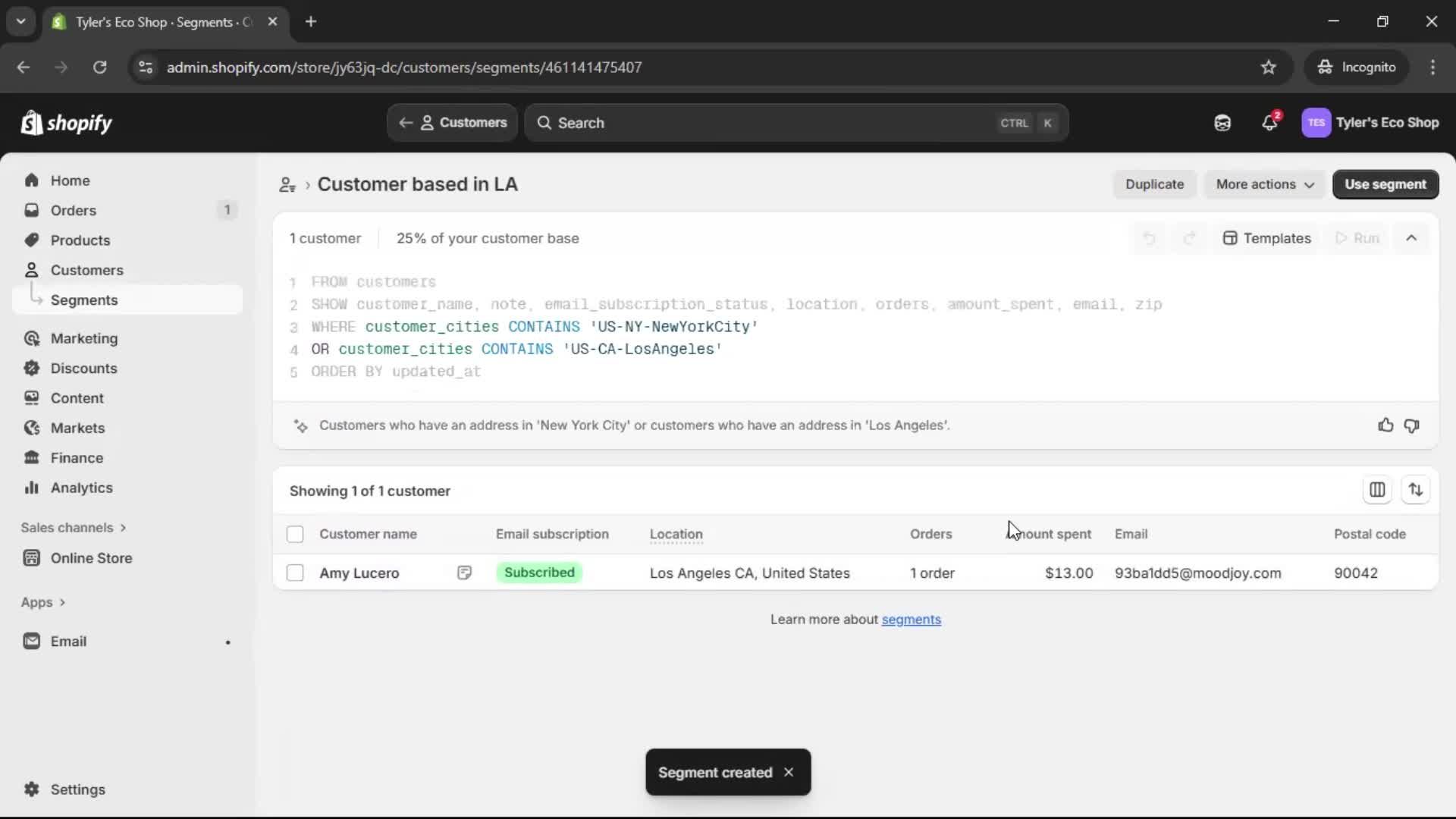Open the notifications bell icon

[1269, 123]
